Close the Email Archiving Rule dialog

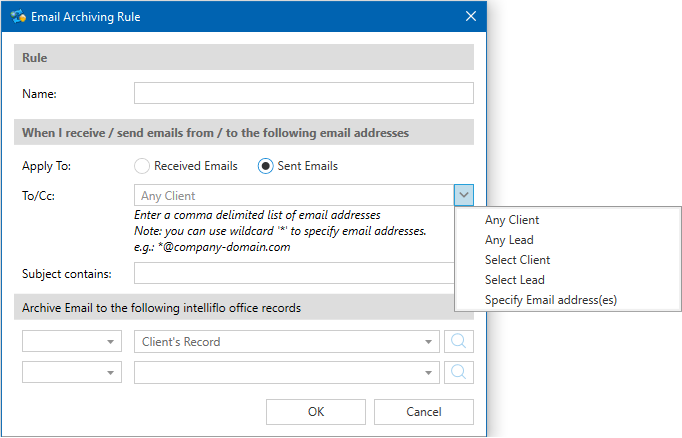point(471,16)
